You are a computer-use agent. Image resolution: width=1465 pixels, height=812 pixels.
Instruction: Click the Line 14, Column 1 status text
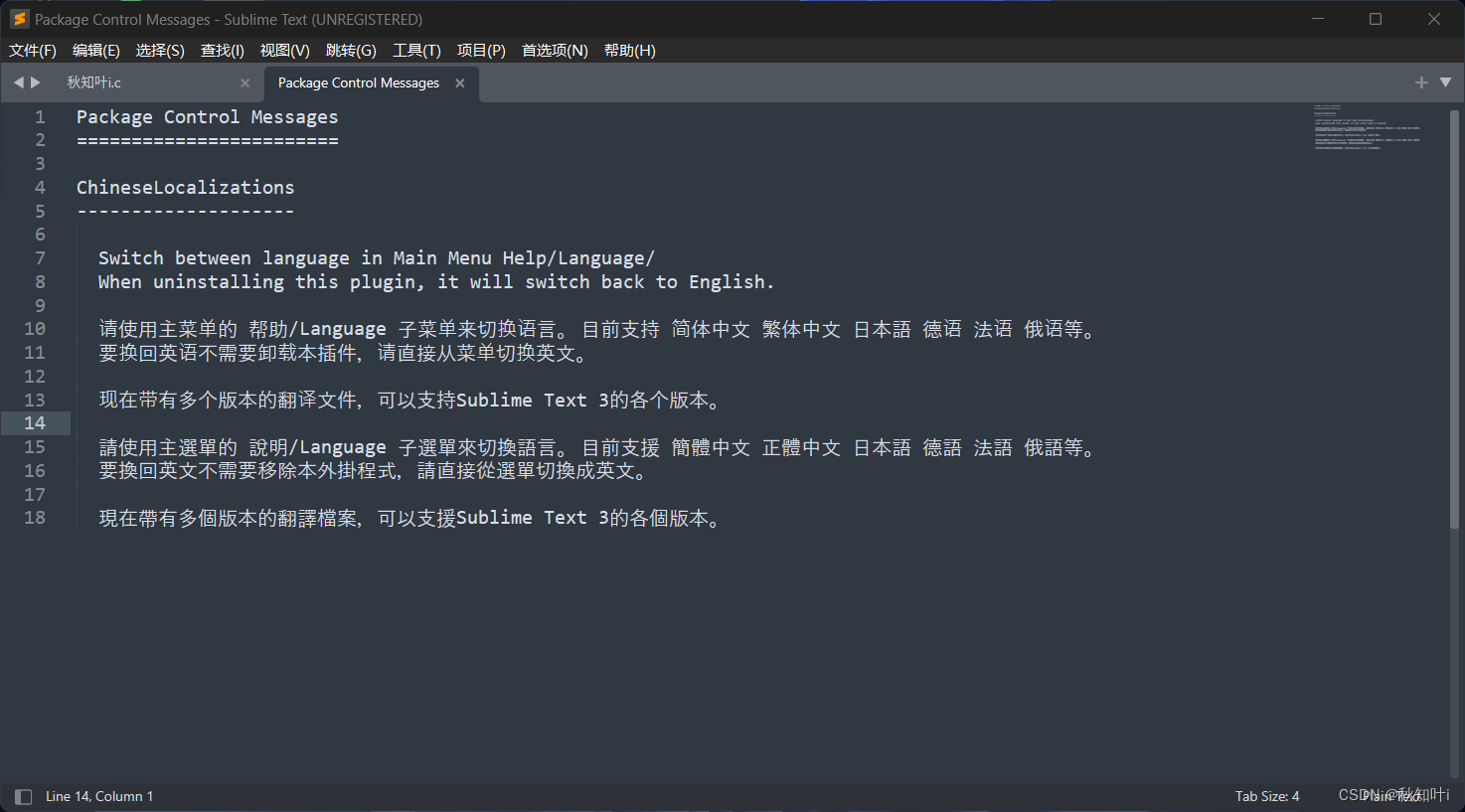(x=99, y=796)
